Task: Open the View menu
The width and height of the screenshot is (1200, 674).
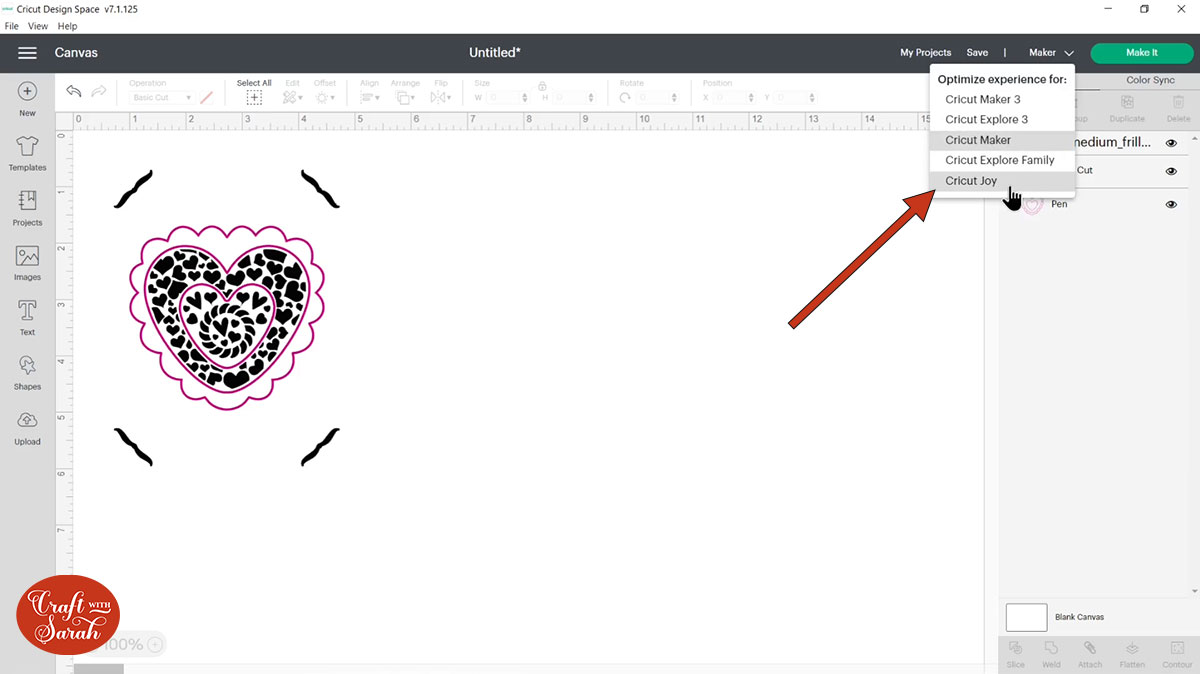Action: coord(38,26)
